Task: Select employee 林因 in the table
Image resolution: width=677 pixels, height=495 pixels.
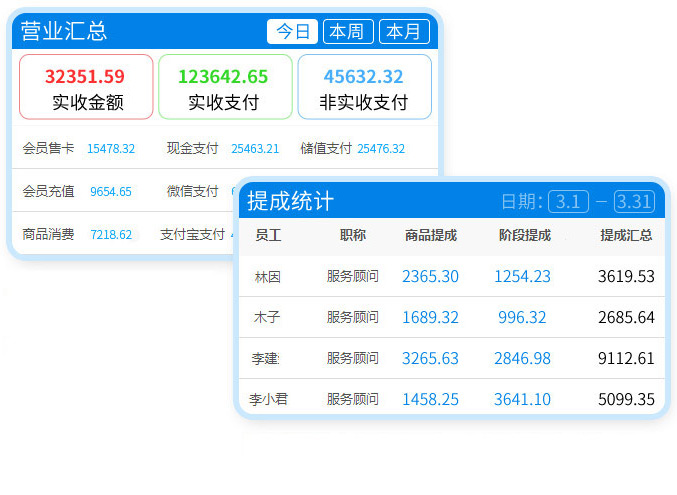Action: (268, 277)
